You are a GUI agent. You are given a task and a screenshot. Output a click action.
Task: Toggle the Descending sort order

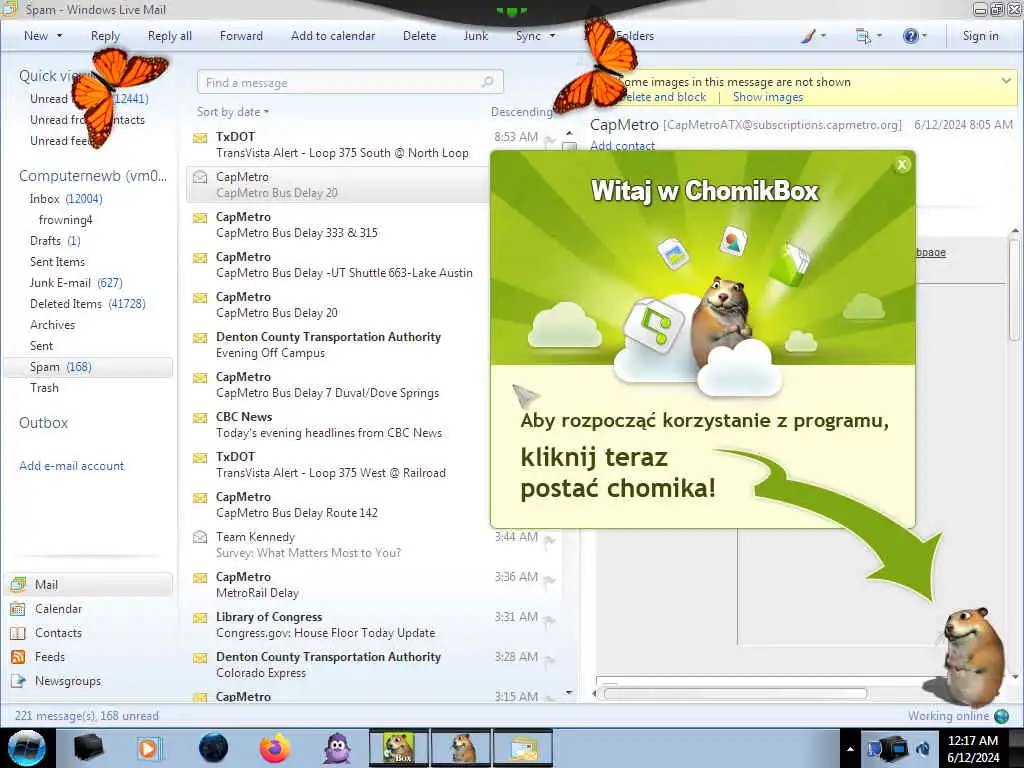[521, 112]
